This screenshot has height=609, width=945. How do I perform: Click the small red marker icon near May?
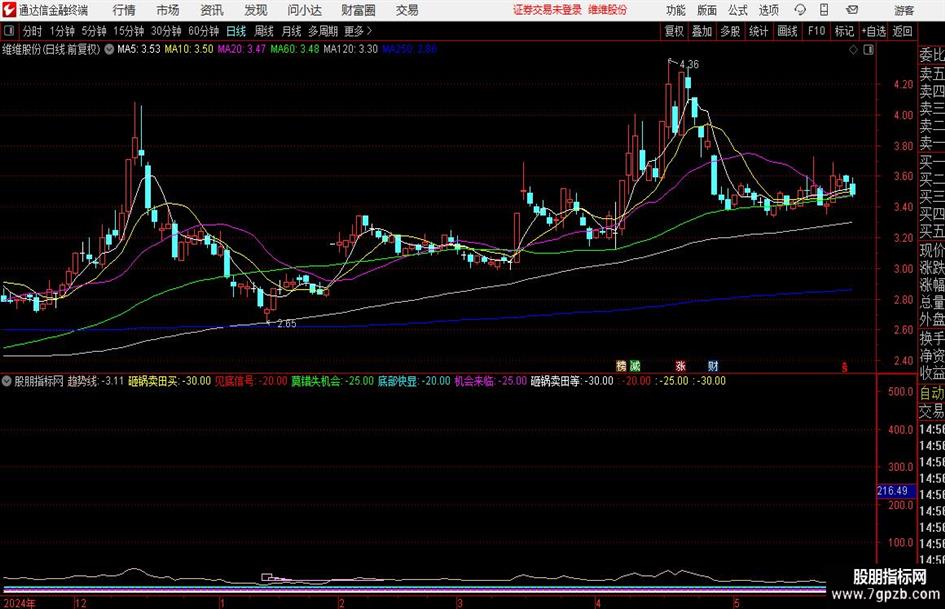(844, 367)
